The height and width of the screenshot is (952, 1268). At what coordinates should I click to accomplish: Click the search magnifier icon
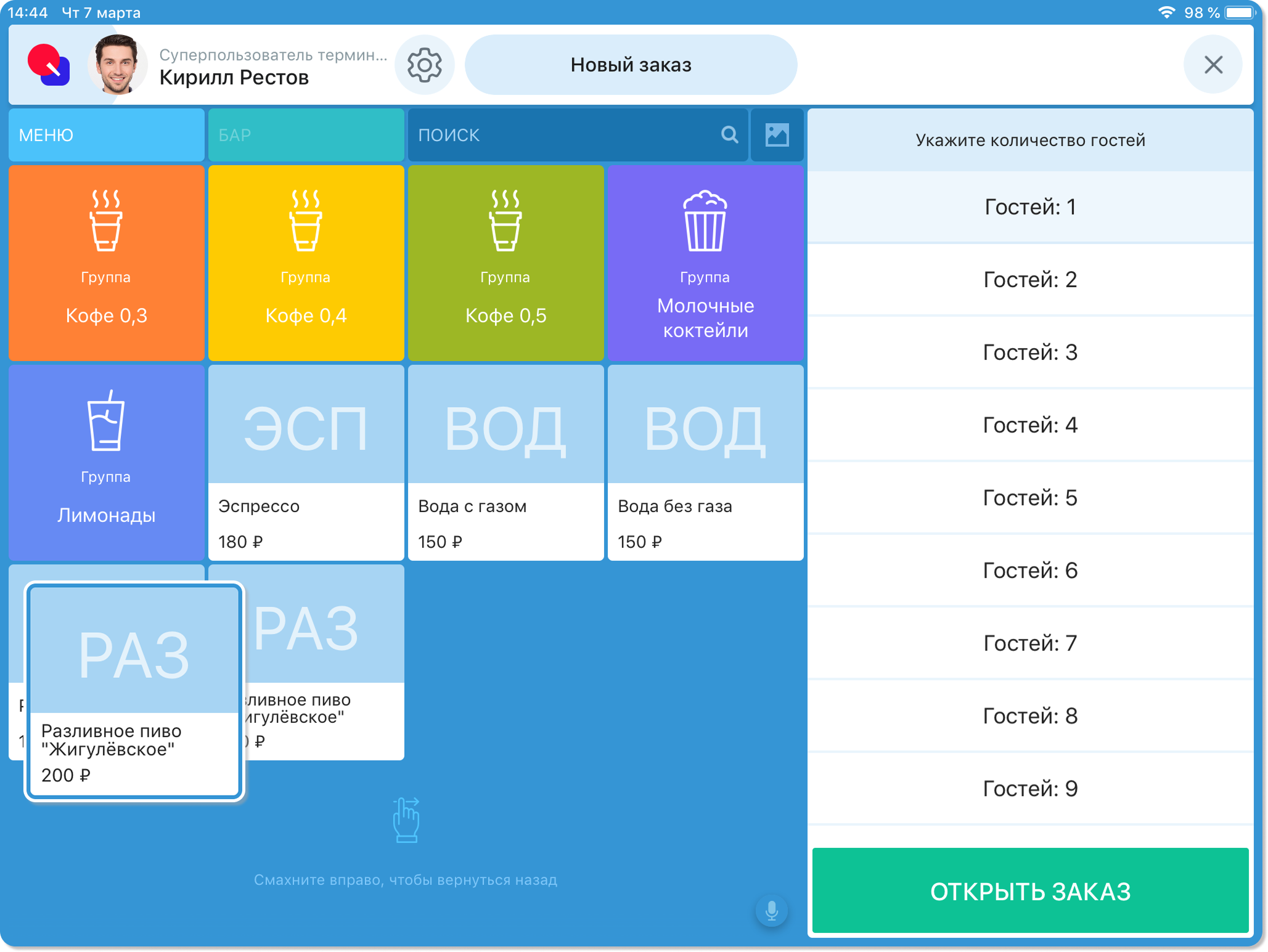pos(729,135)
